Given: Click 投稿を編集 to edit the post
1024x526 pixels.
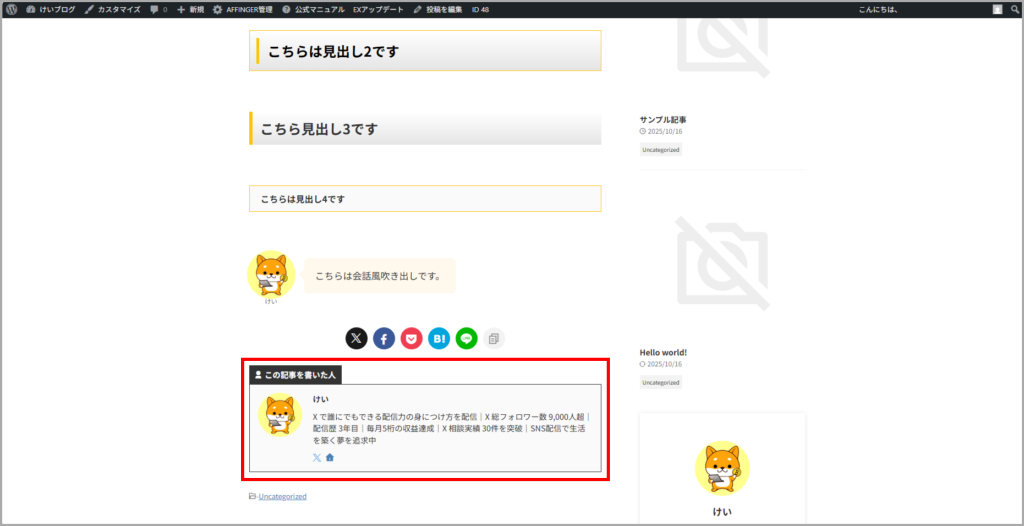Looking at the screenshot, I should coord(438,9).
